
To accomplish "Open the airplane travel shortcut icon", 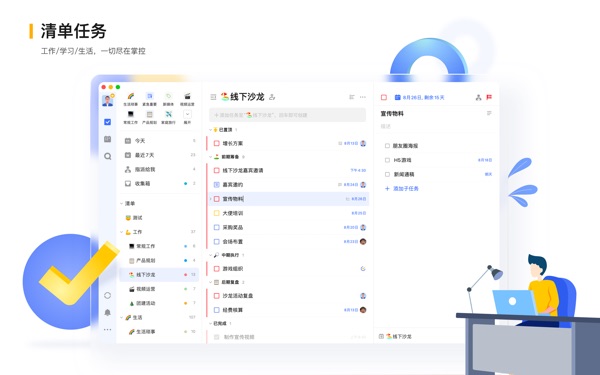I will [x=168, y=114].
